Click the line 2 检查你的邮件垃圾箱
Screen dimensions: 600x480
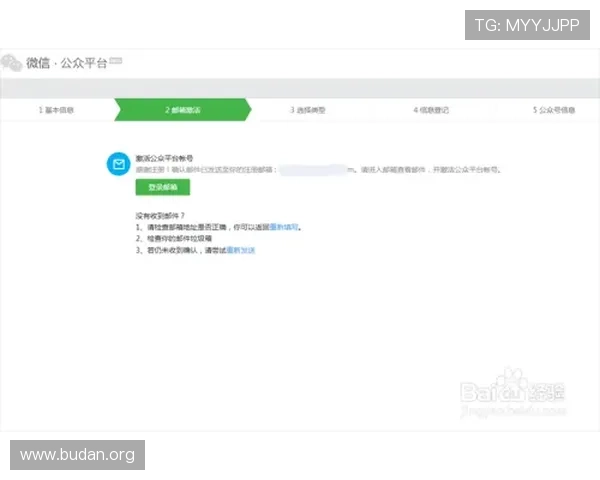coord(174,238)
